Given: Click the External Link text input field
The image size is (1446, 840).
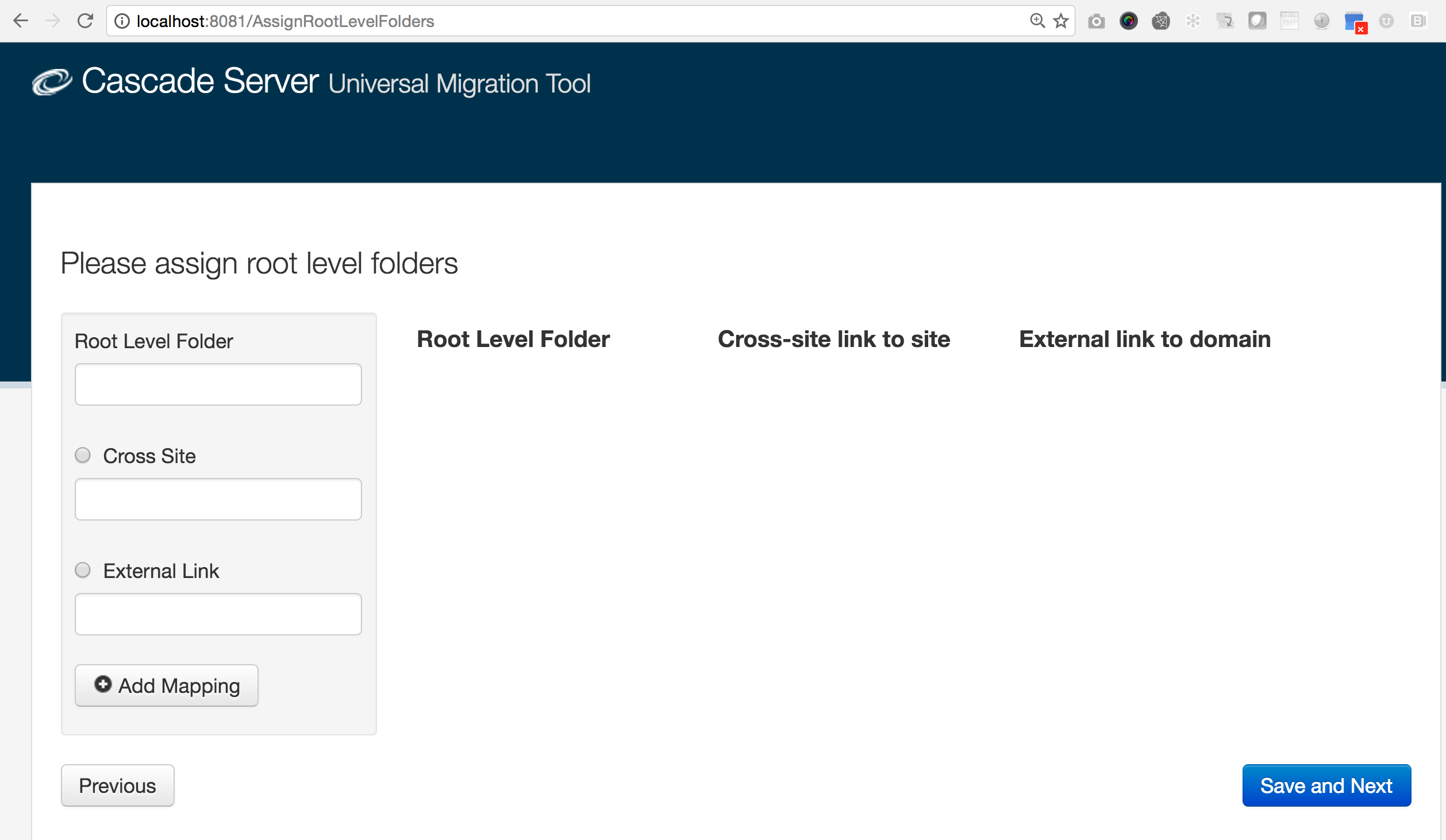Looking at the screenshot, I should point(219,614).
